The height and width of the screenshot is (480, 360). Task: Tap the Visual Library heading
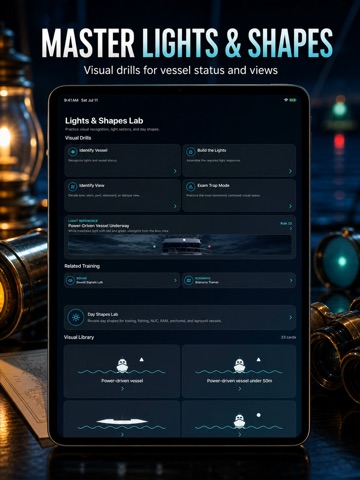79,337
